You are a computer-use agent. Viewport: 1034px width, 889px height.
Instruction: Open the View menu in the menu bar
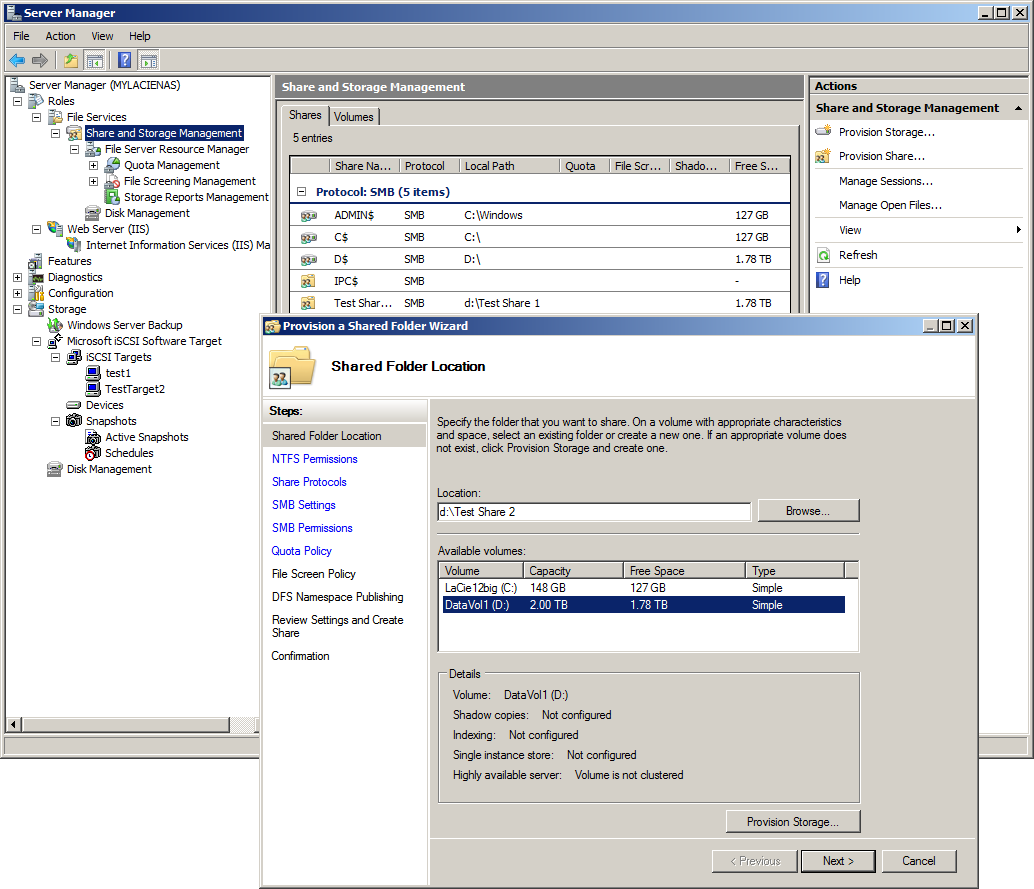point(102,36)
